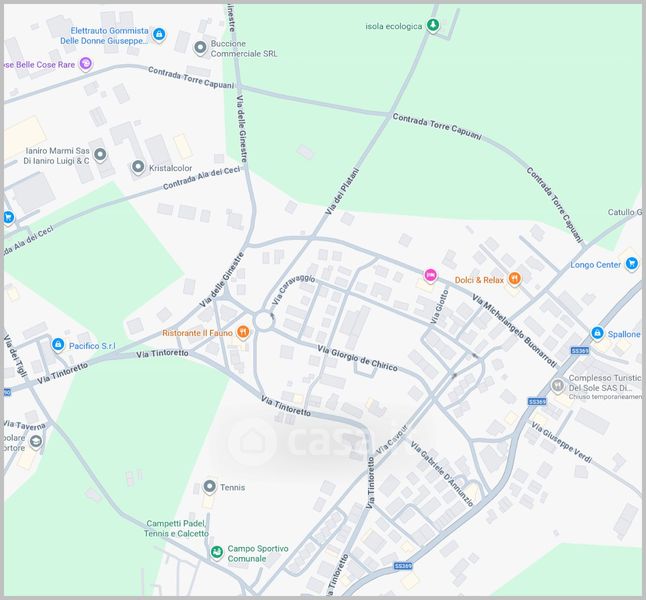Click the Complesso Turistico Del Sole marker

click(x=557, y=386)
